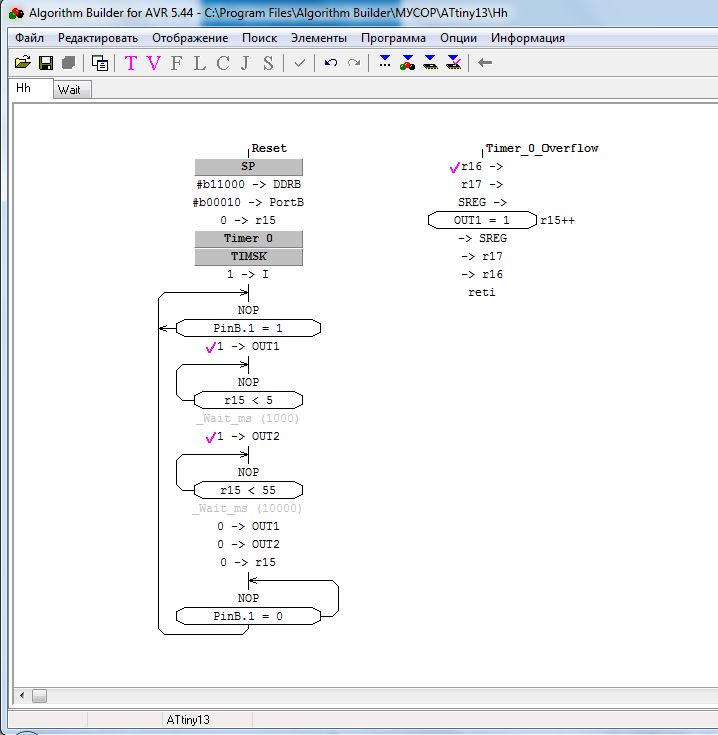Click the F field toolbar letter
The height and width of the screenshot is (735, 718).
coord(176,63)
